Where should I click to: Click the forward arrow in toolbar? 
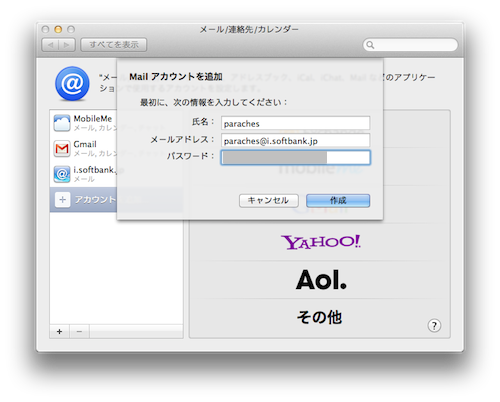click(x=67, y=45)
